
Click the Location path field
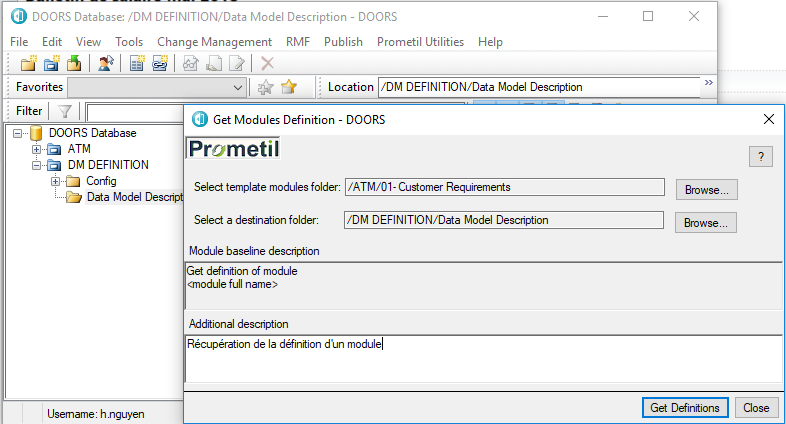pos(539,87)
